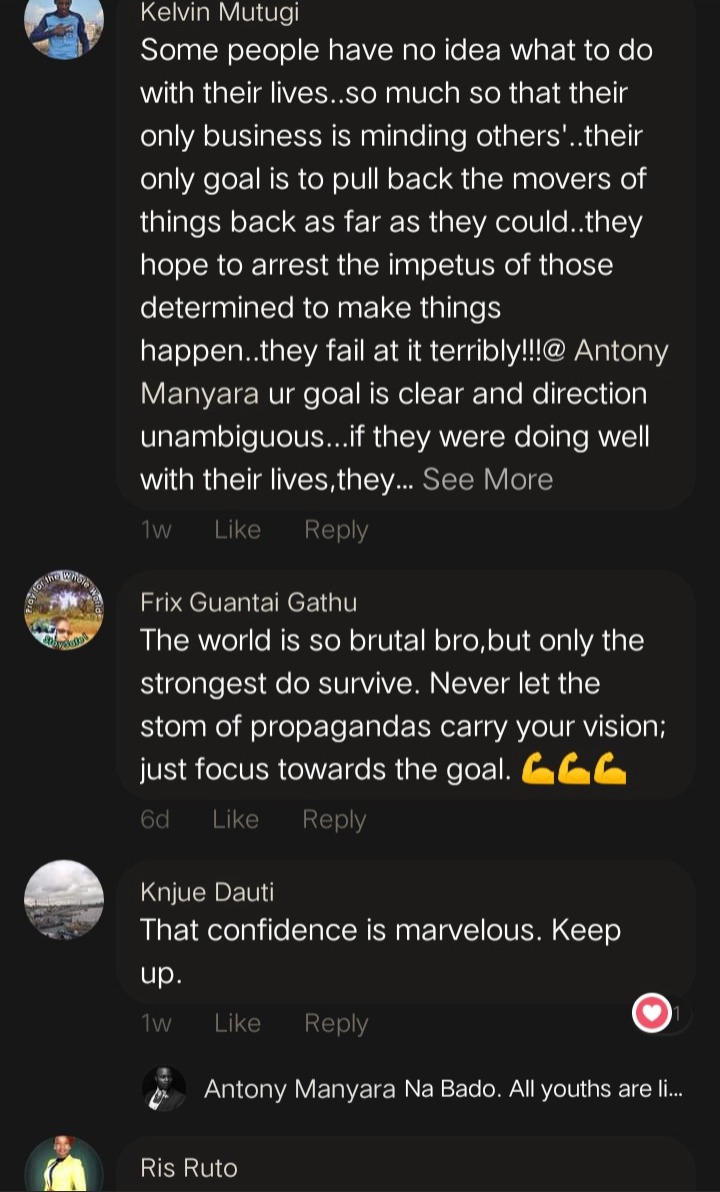Tap Knjue Dauti's profile photo

pos(64,900)
